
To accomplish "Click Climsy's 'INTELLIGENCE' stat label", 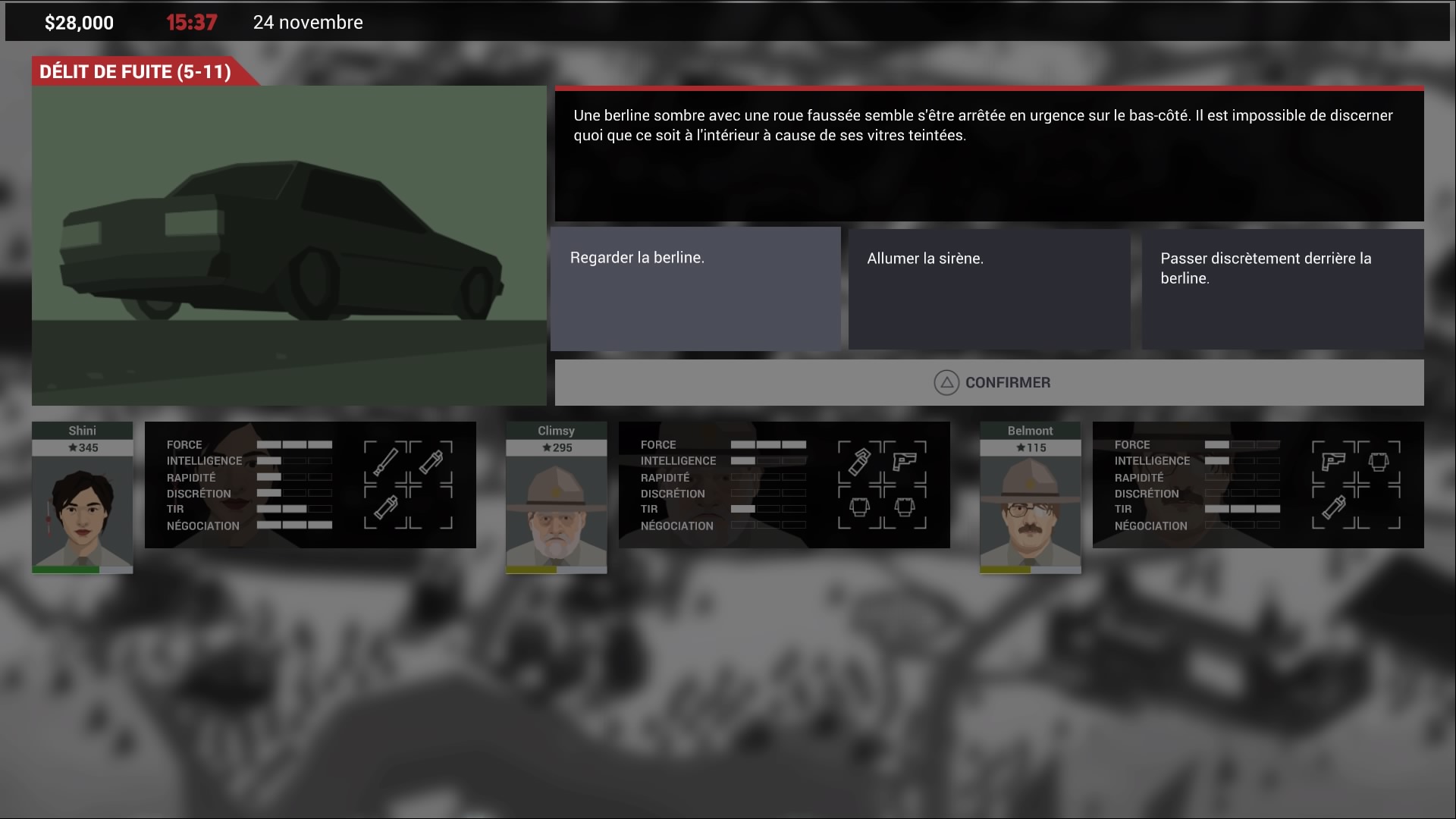I will (679, 461).
